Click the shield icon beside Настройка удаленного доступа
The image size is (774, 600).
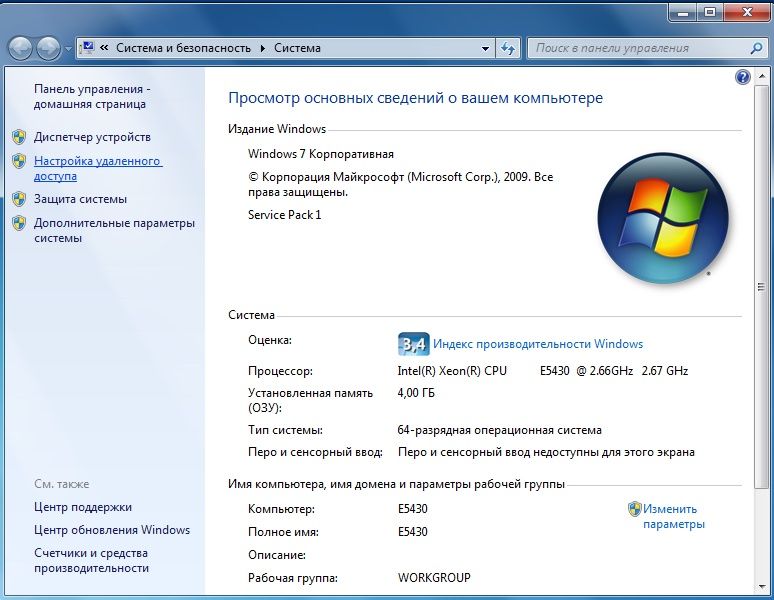[19, 161]
